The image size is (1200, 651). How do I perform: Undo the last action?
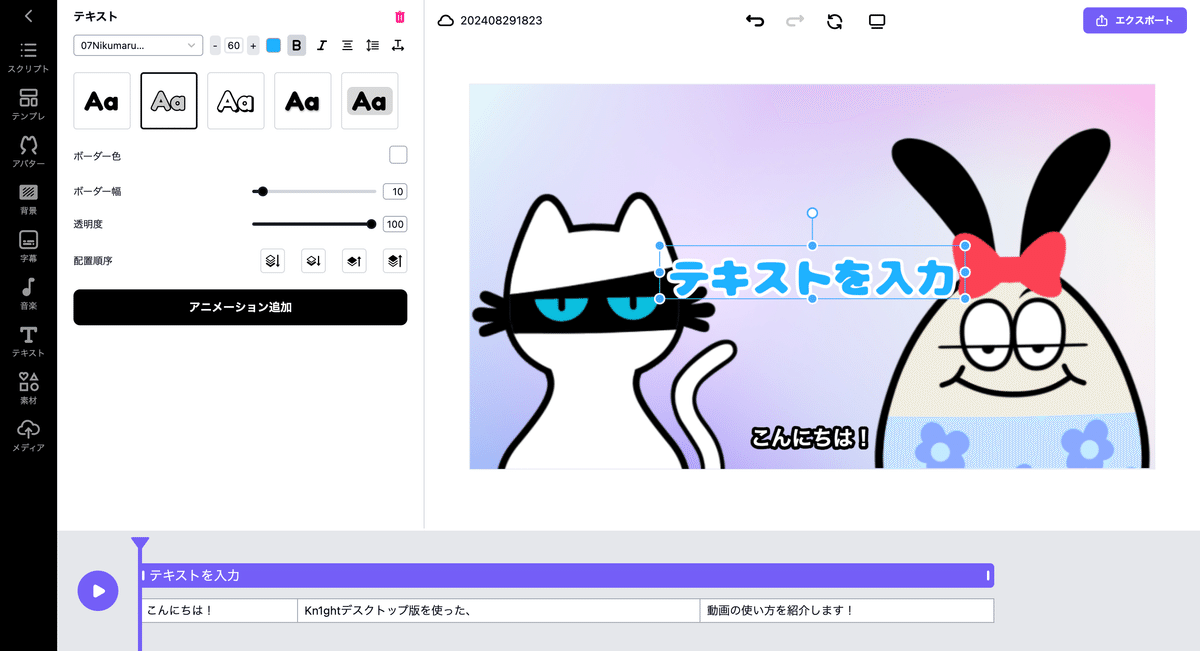pos(755,21)
